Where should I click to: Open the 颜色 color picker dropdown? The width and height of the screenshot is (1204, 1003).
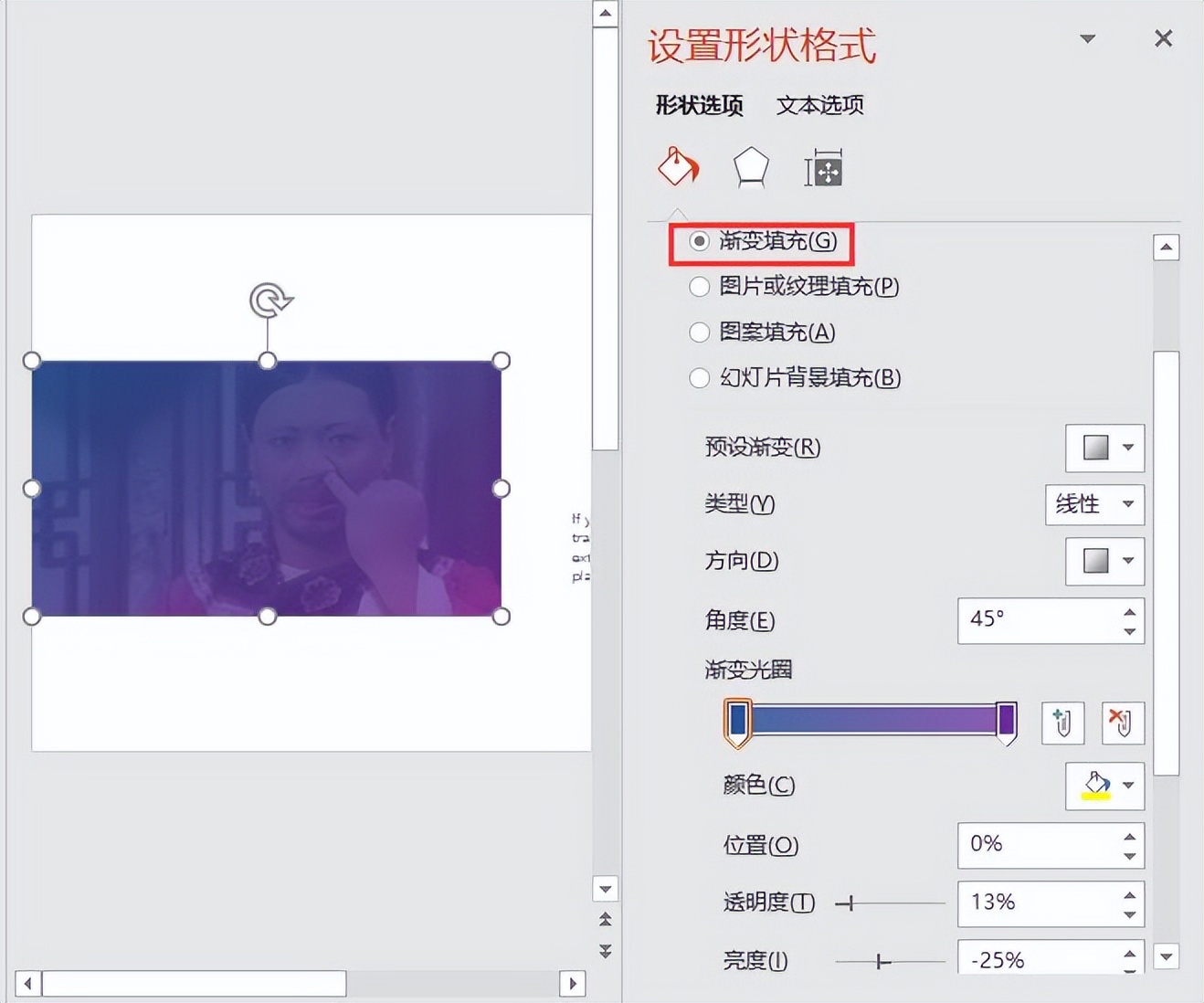[1105, 787]
